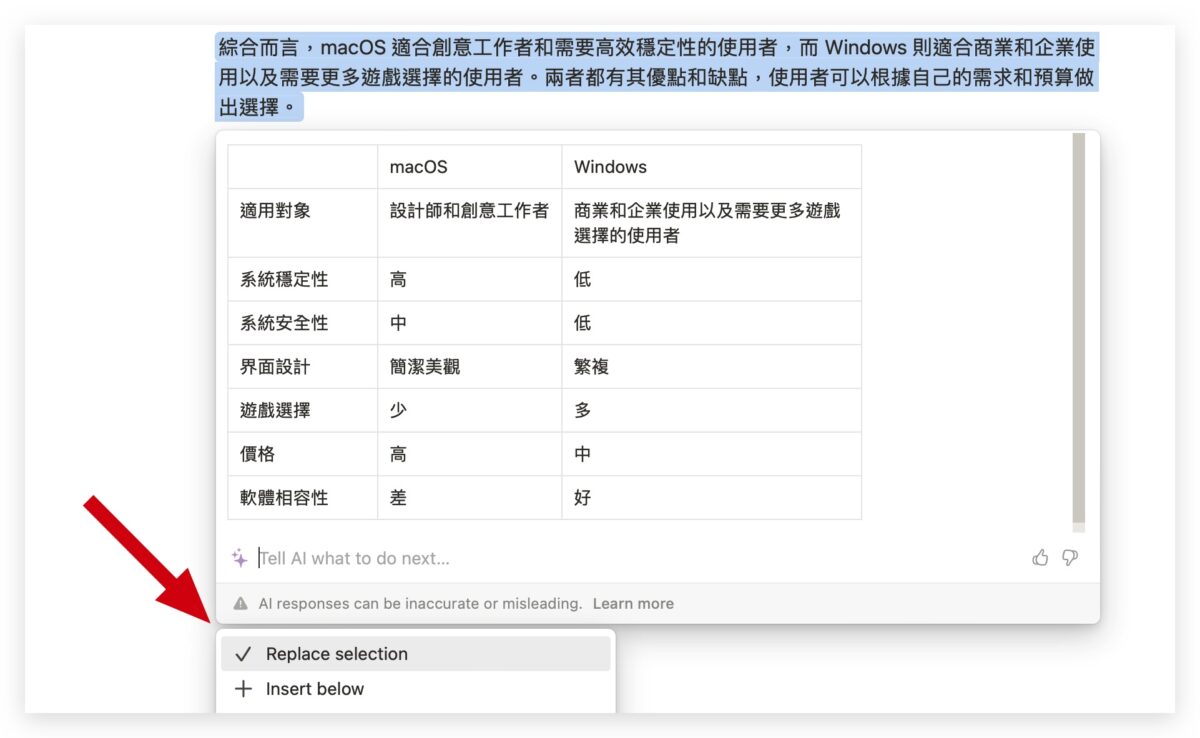The image size is (1200, 738).
Task: Click the 高 cell in 價格 row
Action: tap(470, 454)
